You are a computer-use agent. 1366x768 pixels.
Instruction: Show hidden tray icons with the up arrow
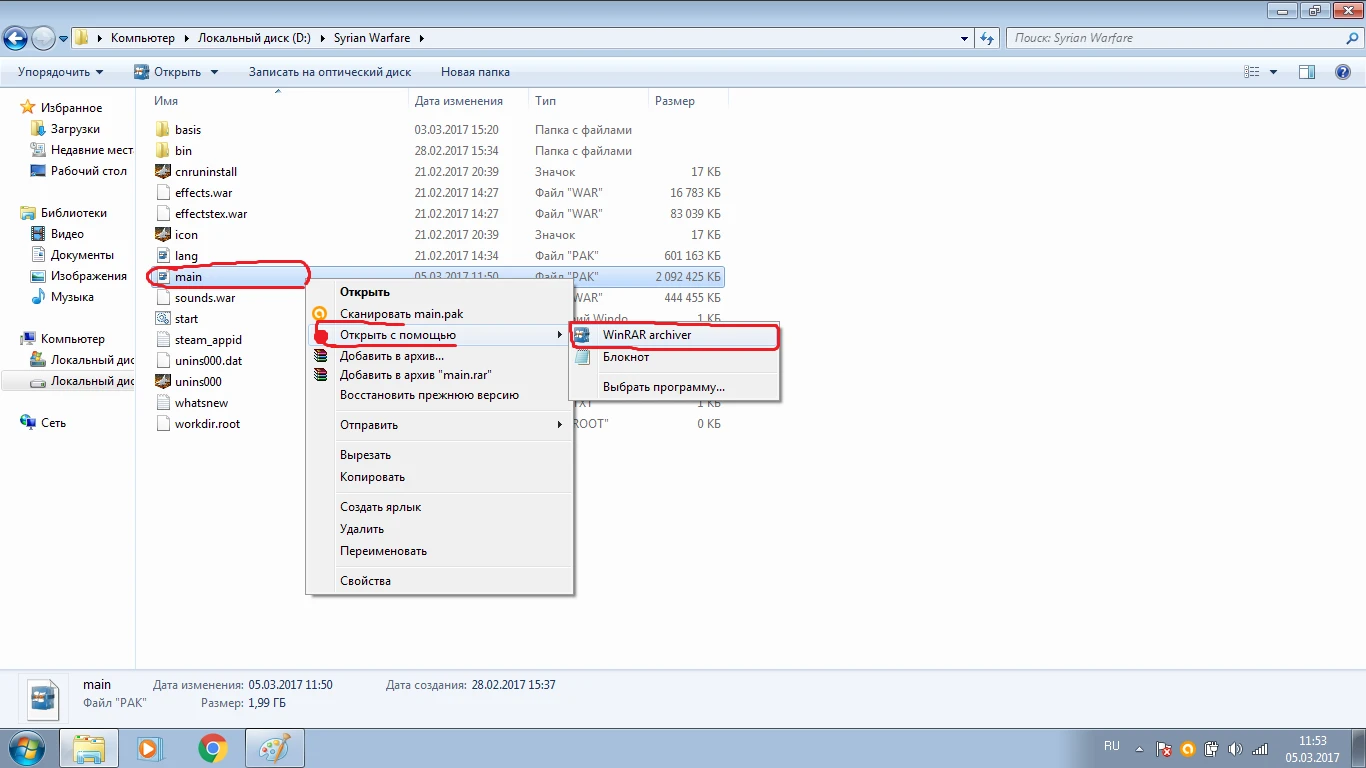[1139, 749]
